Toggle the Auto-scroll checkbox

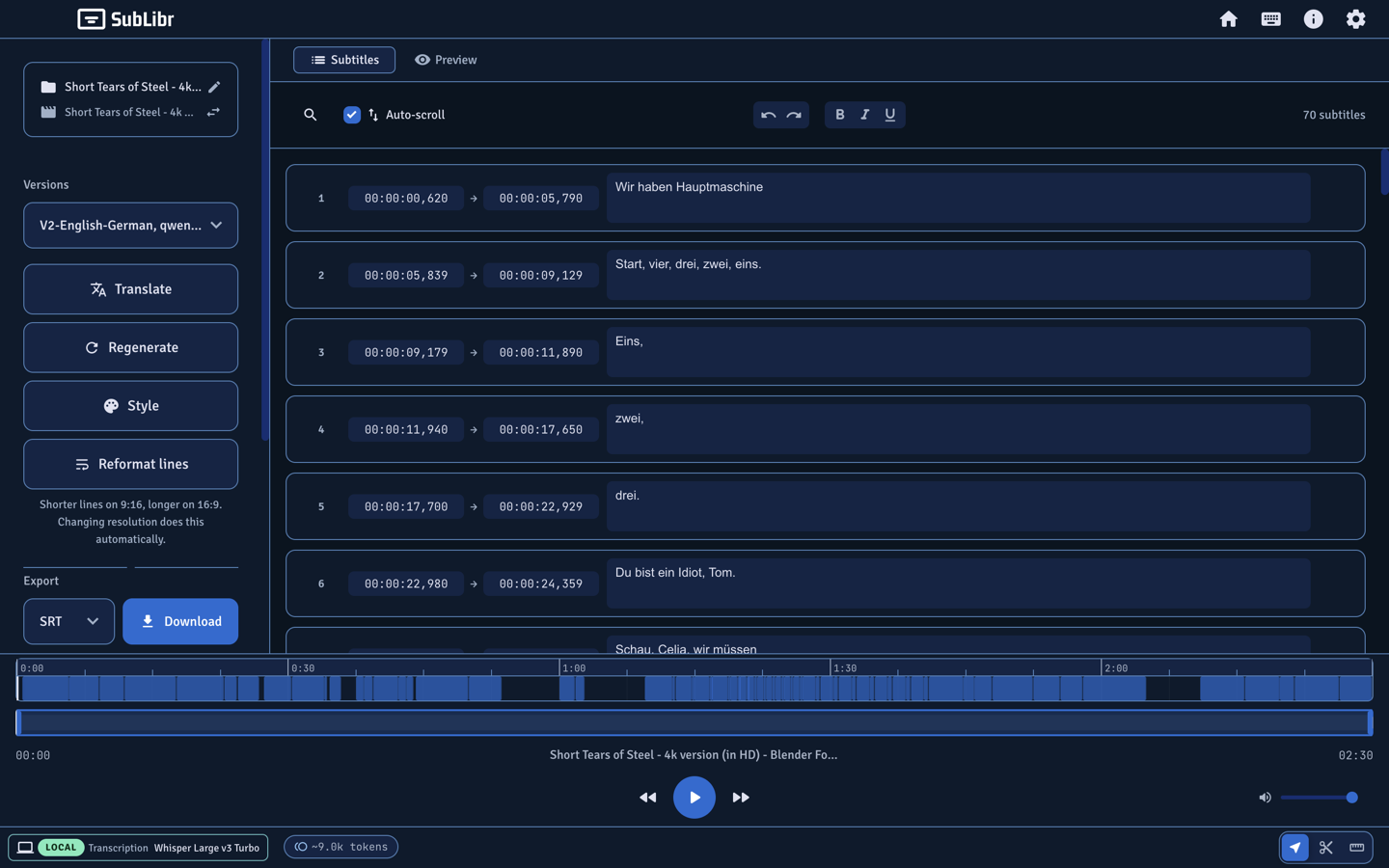(x=352, y=115)
